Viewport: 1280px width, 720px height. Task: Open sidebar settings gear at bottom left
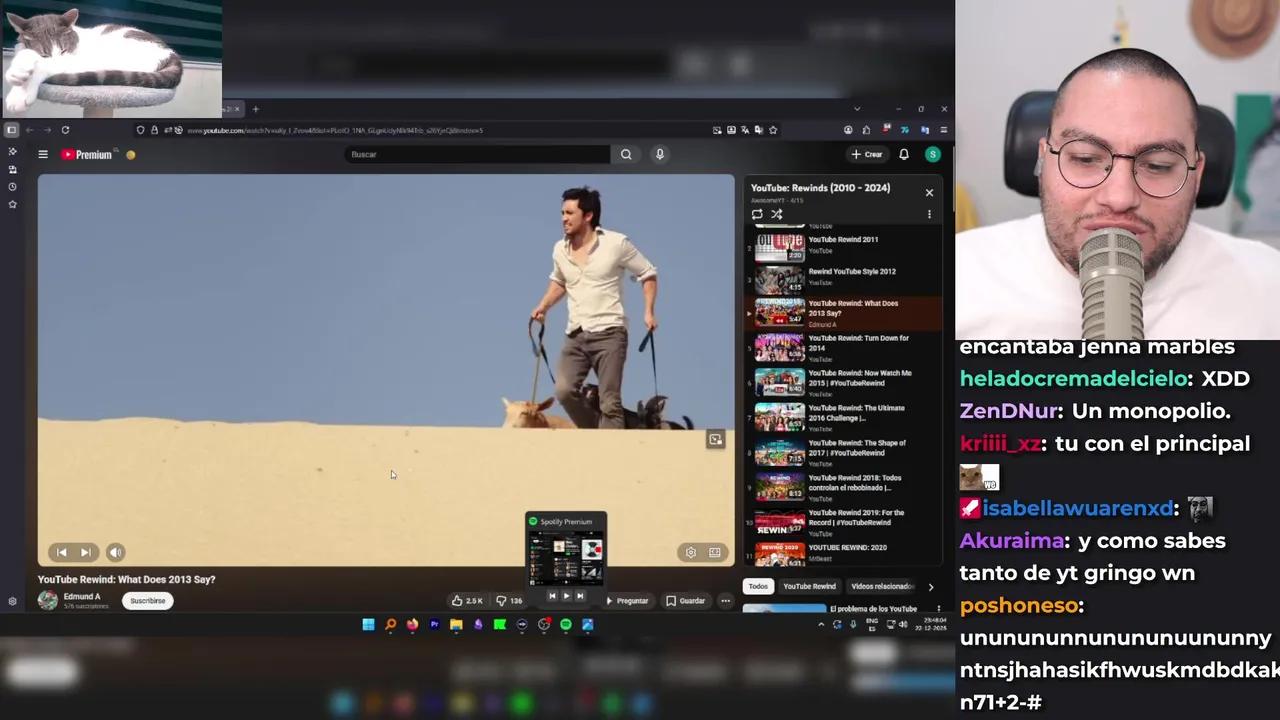pos(12,601)
